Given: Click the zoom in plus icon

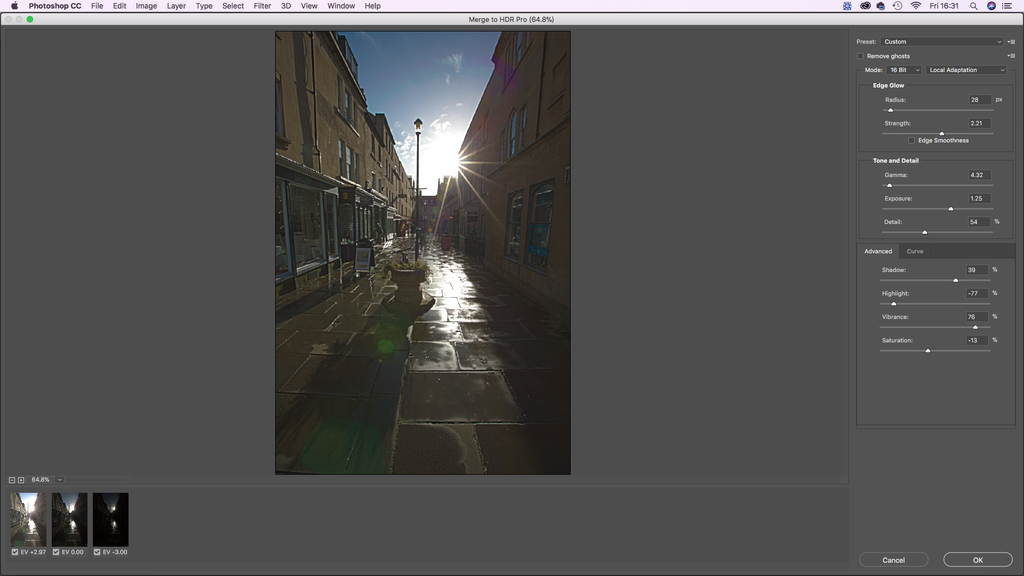Looking at the screenshot, I should [x=20, y=480].
